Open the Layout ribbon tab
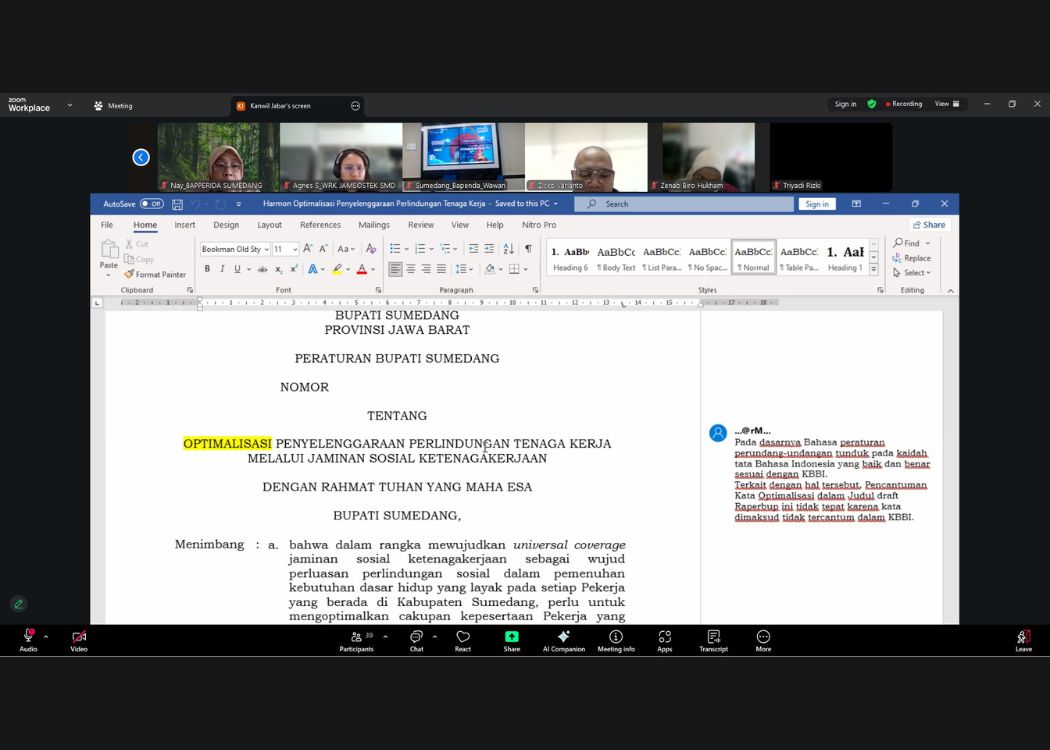 pos(269,225)
